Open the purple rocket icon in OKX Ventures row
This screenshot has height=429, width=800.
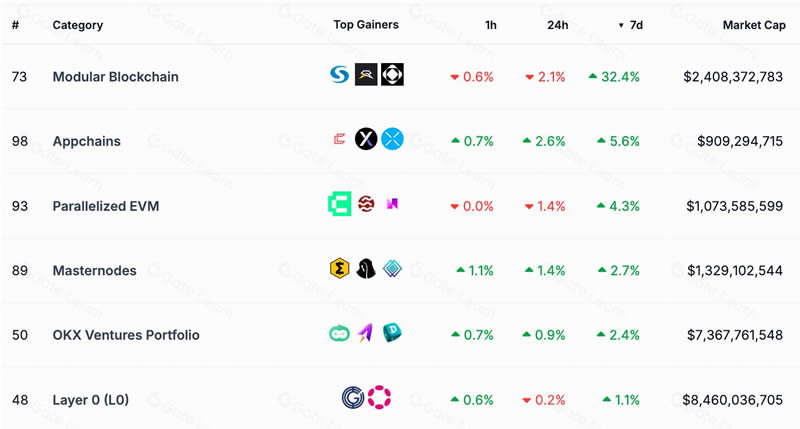coord(365,333)
